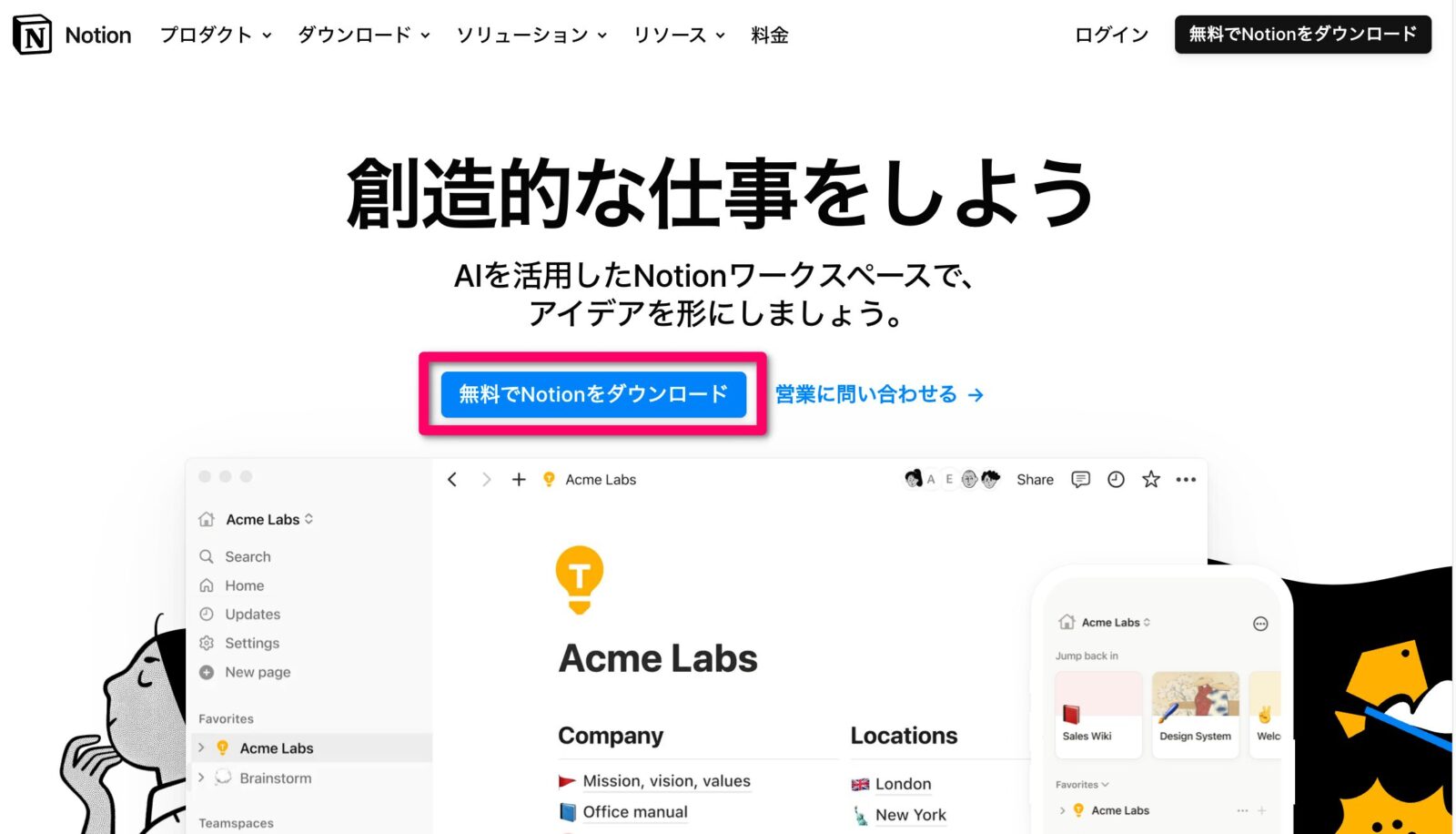Click the mobile preview circled ellipsis icon

[x=1260, y=624]
